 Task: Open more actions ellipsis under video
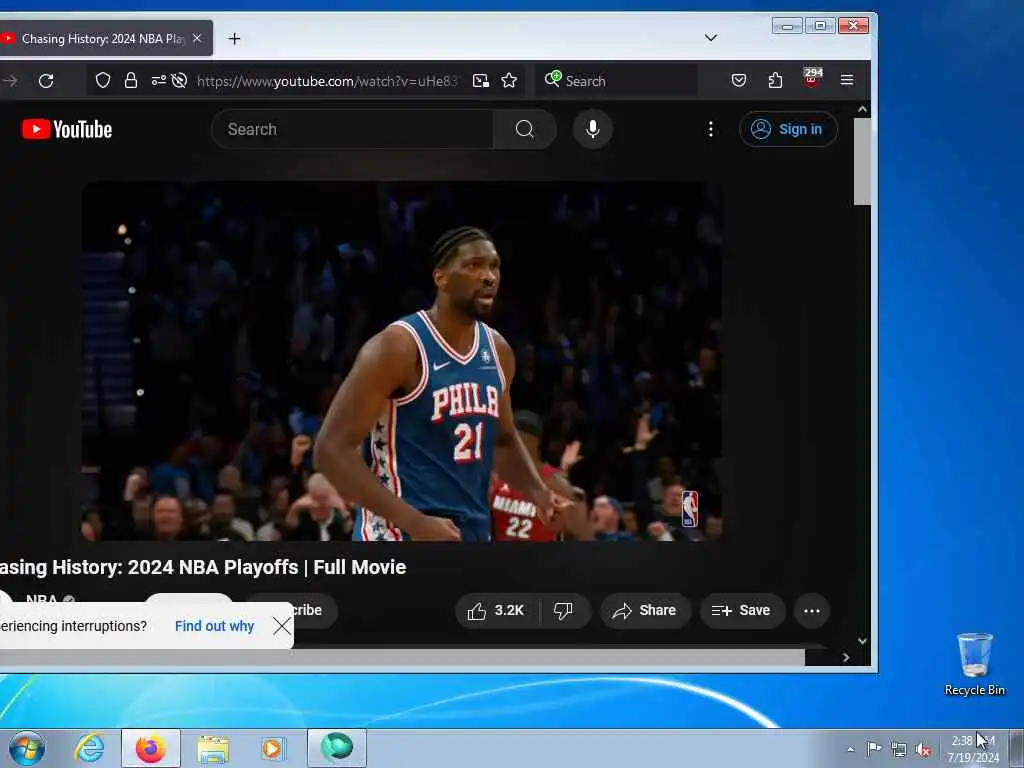point(812,611)
